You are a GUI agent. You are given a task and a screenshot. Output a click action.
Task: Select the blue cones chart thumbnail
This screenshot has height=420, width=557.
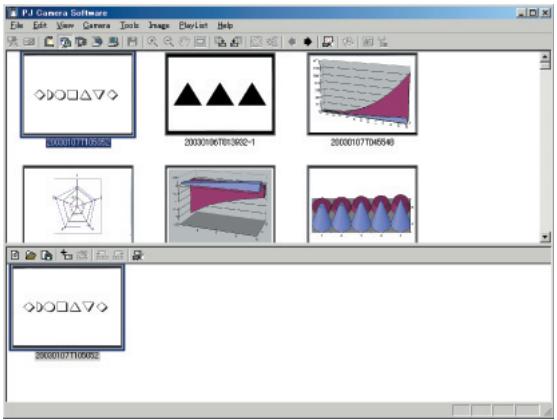click(x=362, y=204)
